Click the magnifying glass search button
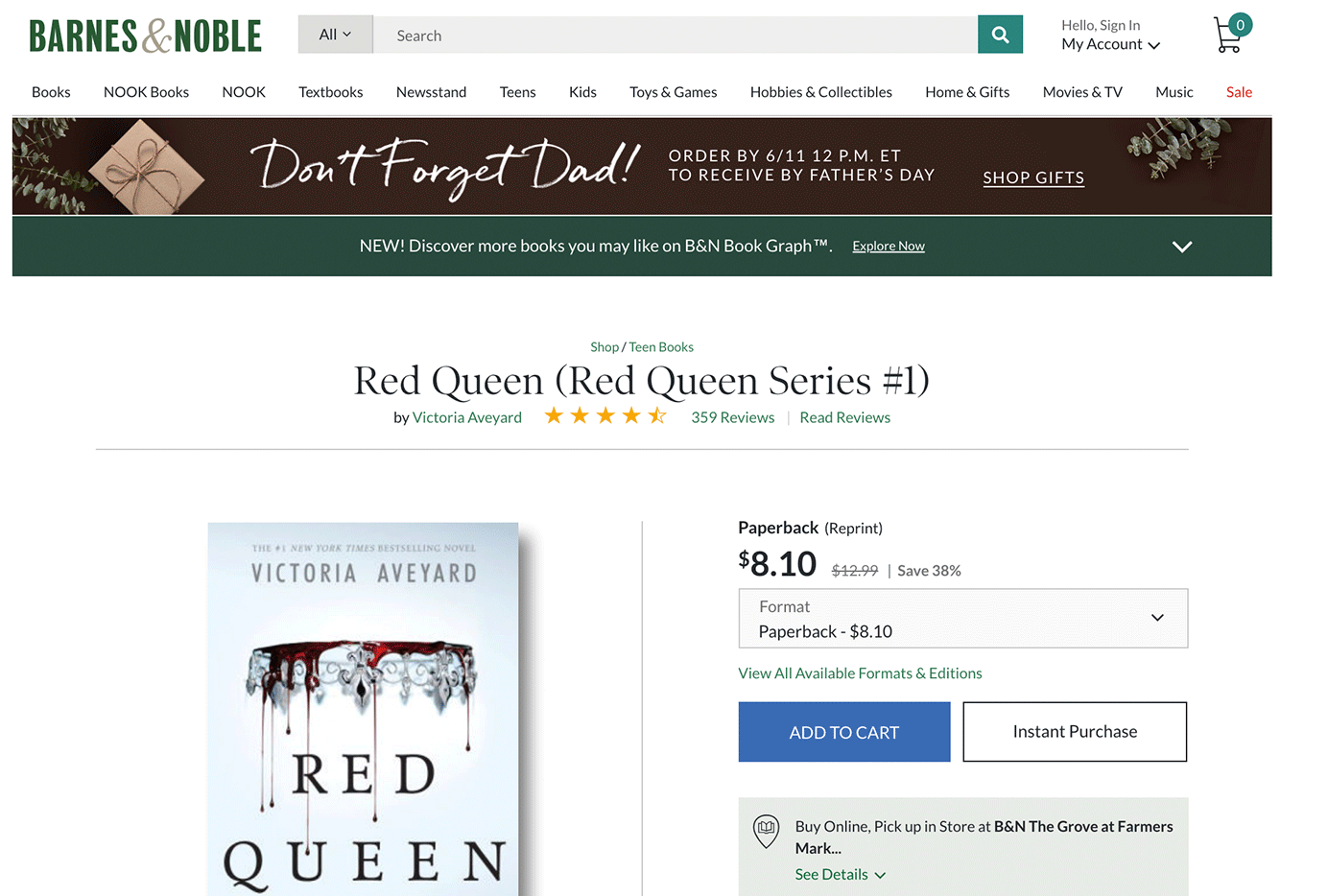The height and width of the screenshot is (896, 1328). pos(1000,35)
